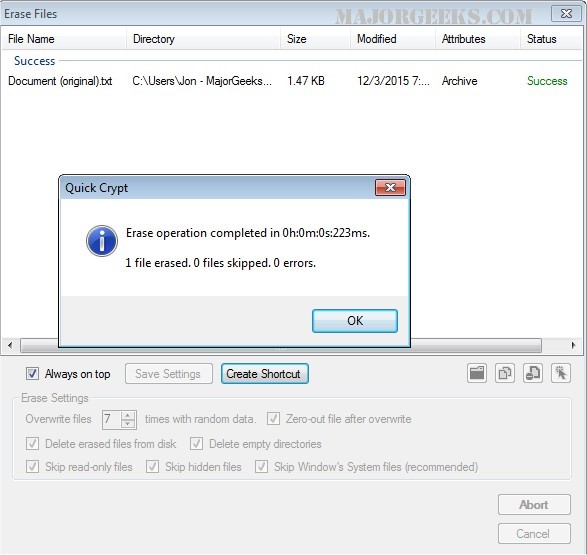Sort by the Status column header
Viewport: 587px width, 555px height.
(551, 39)
